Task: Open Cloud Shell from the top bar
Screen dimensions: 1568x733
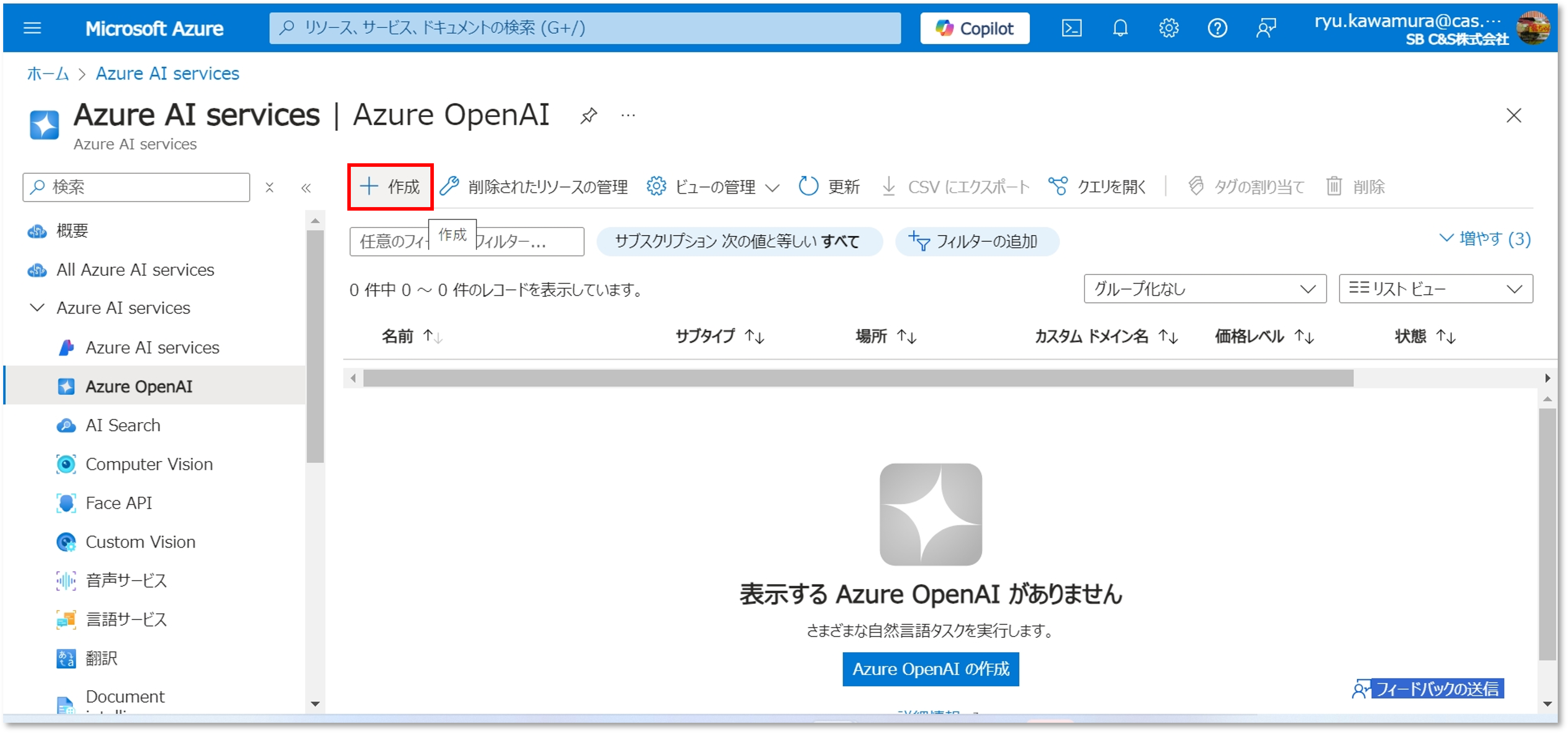Action: tap(1071, 28)
